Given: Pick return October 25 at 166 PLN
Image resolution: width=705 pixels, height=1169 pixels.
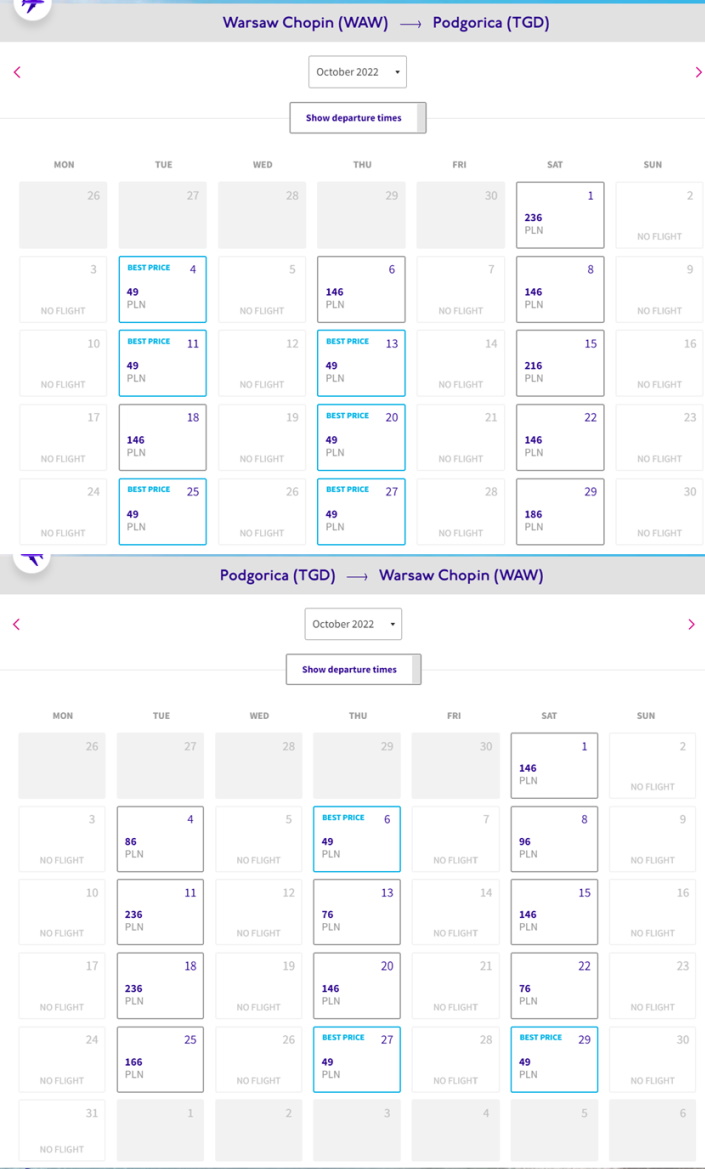Looking at the screenshot, I should click(160, 1059).
